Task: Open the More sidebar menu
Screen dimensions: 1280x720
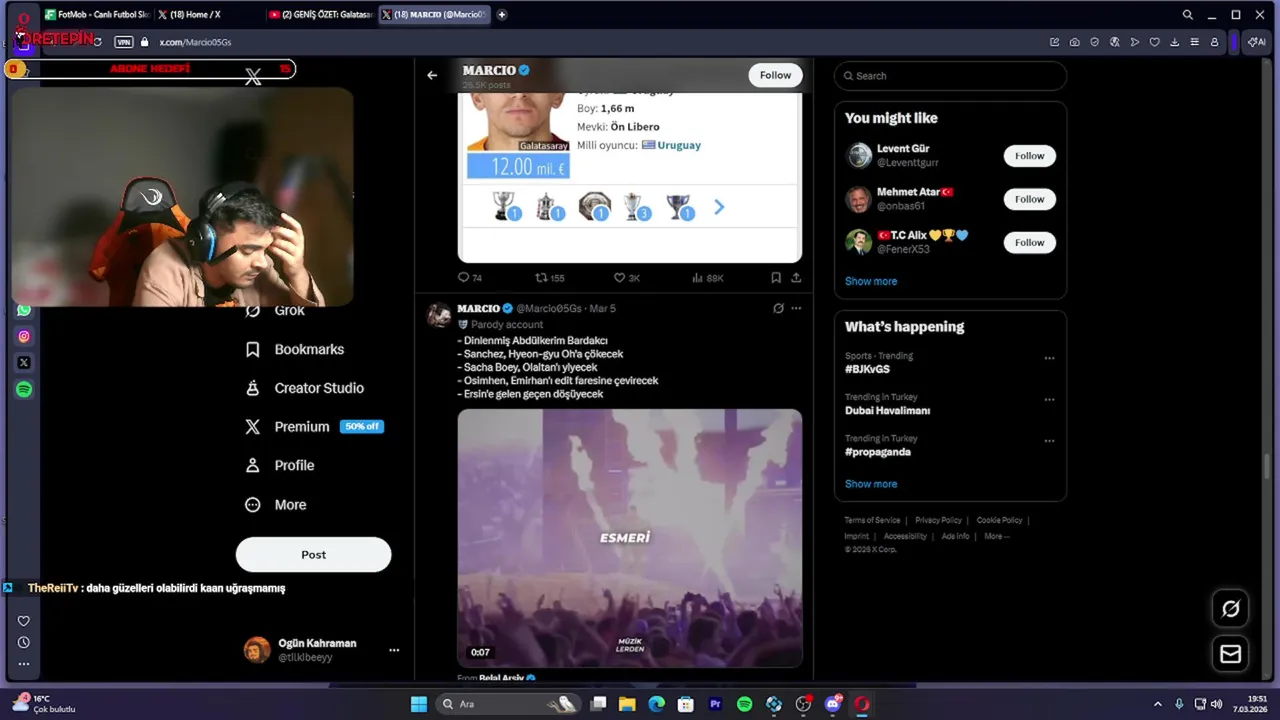Action: pyautogui.click(x=276, y=505)
